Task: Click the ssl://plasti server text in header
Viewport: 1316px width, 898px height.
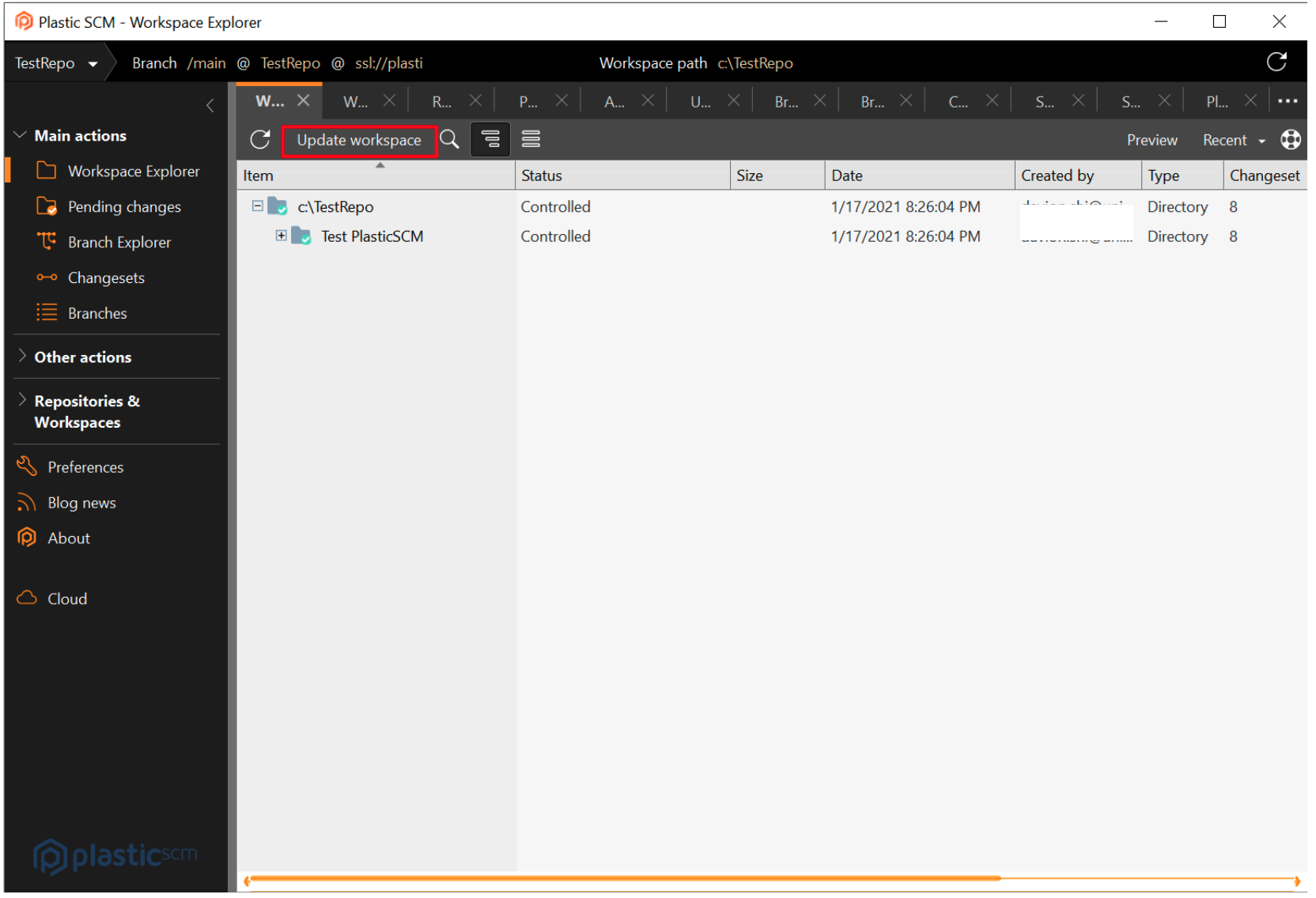Action: 389,63
